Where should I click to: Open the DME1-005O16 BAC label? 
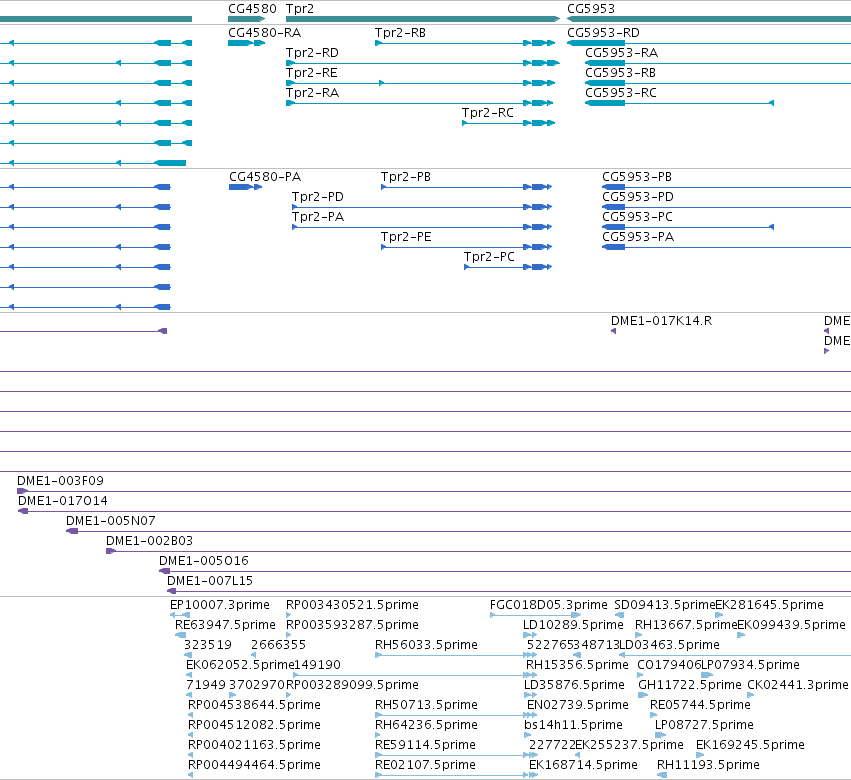pyautogui.click(x=204, y=561)
